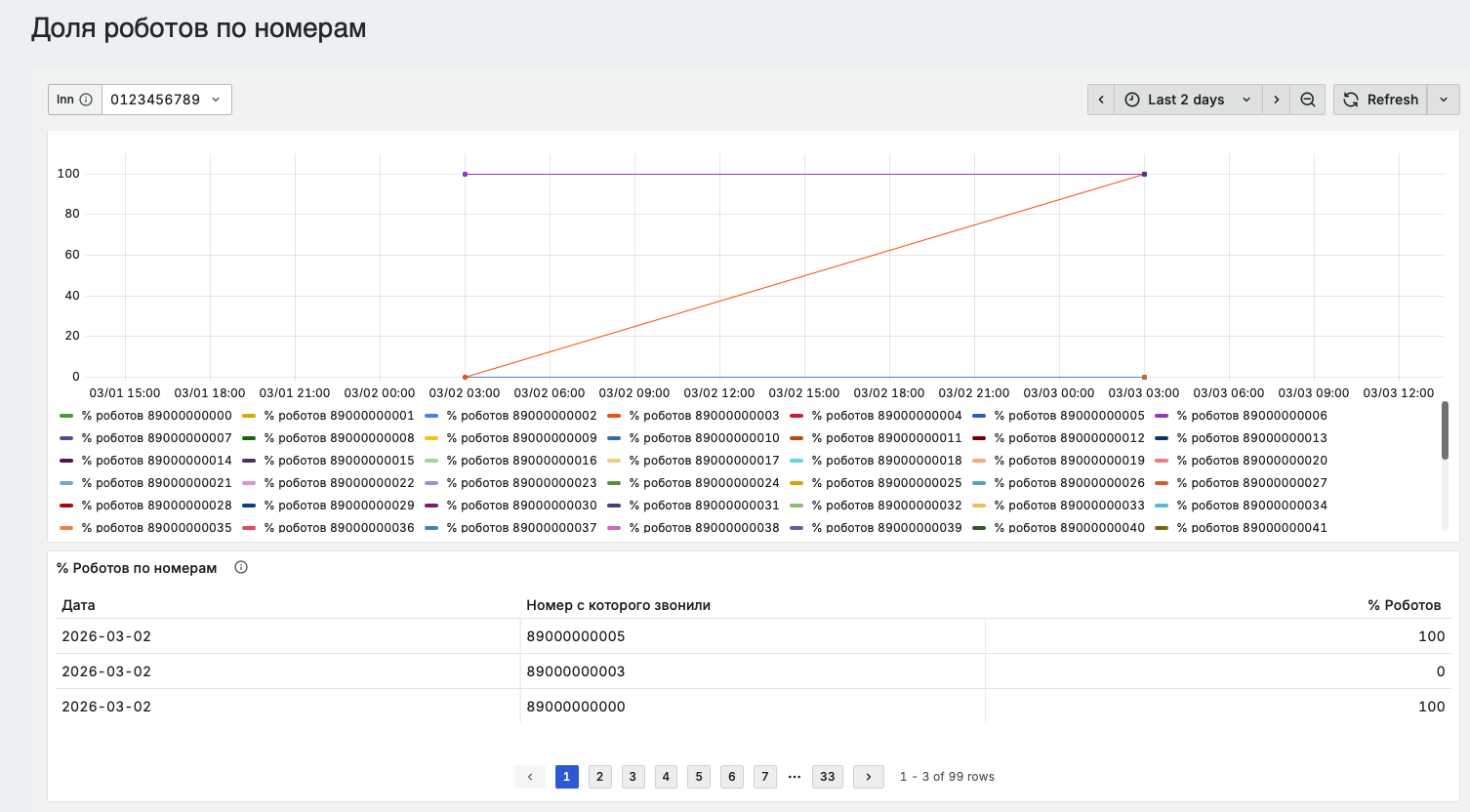Expand the Refresh interval dropdown arrow
The image size is (1470, 812).
click(x=1444, y=100)
